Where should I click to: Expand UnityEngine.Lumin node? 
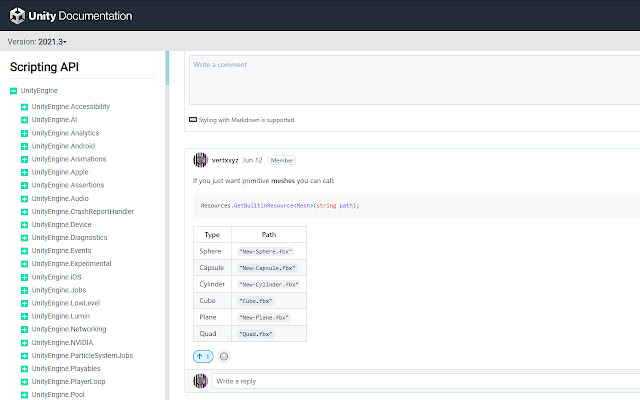(x=24, y=316)
